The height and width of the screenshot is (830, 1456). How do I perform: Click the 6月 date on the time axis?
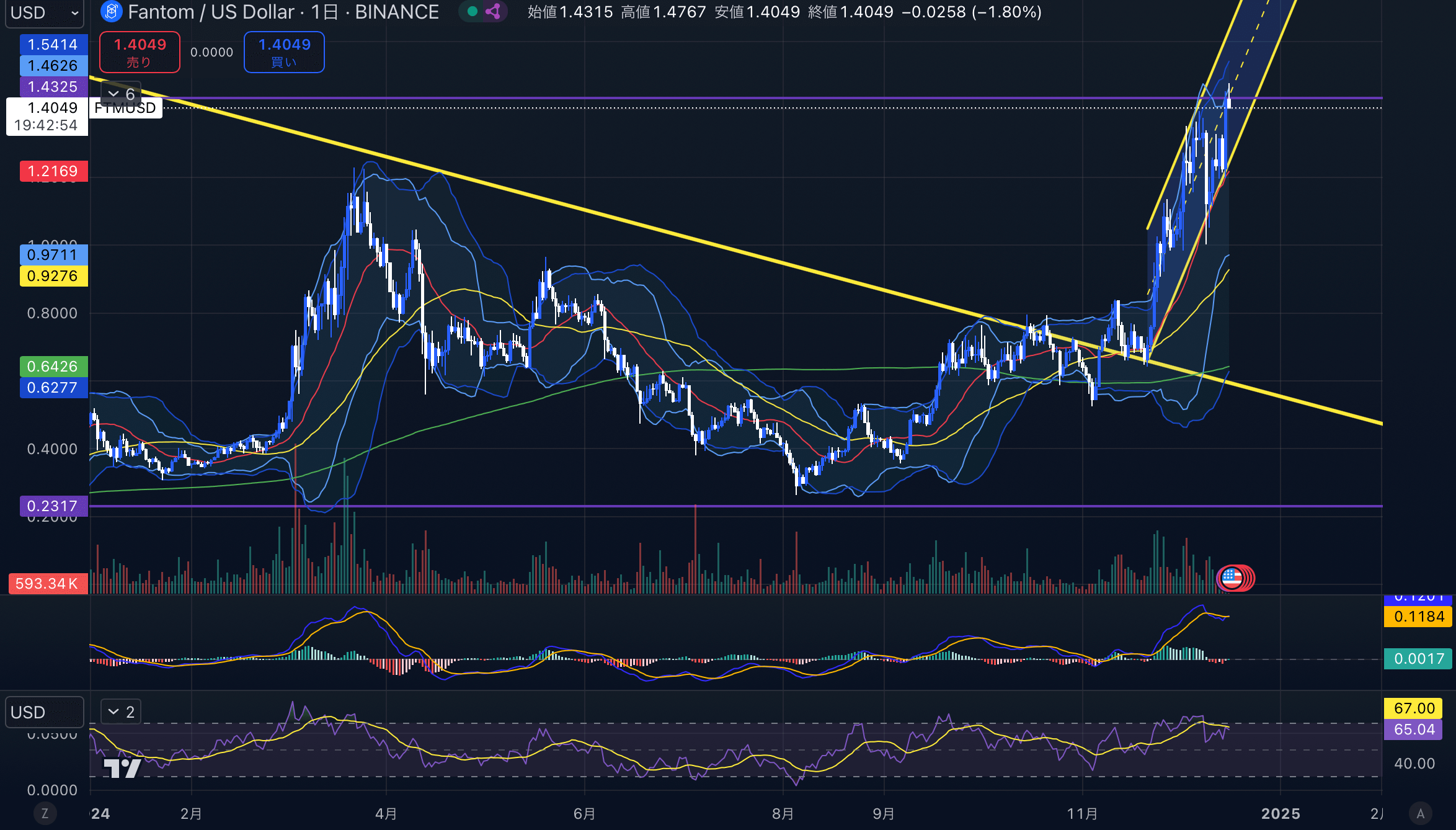tap(585, 814)
